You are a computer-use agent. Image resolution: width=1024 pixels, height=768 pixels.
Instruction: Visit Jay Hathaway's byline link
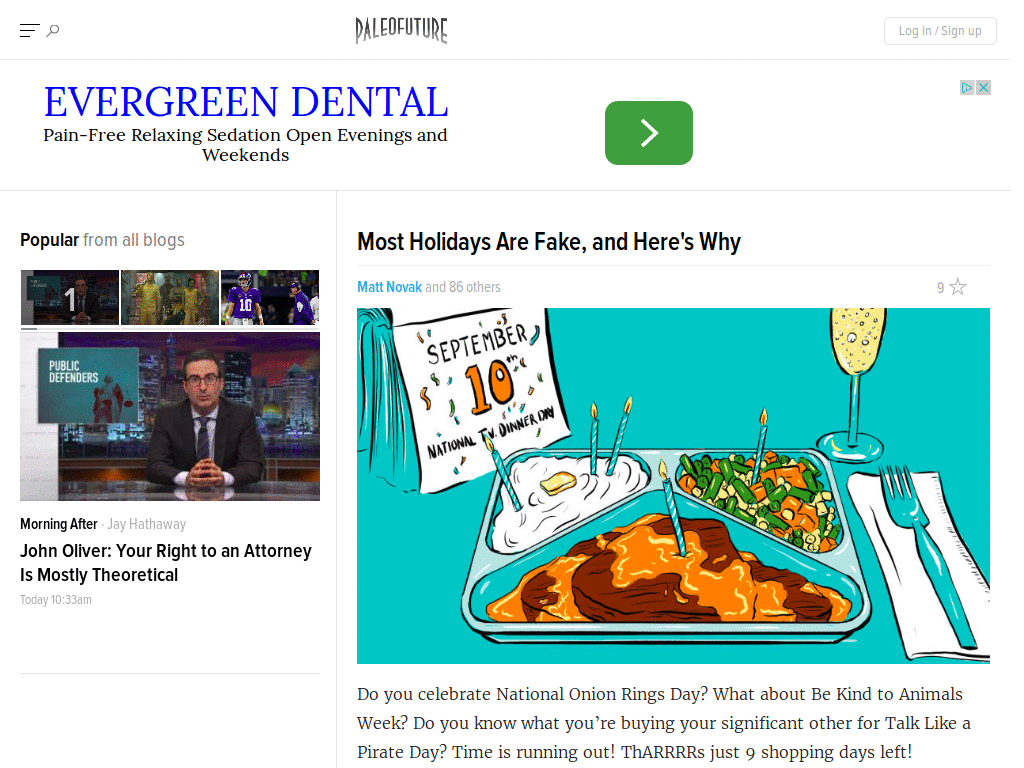146,523
